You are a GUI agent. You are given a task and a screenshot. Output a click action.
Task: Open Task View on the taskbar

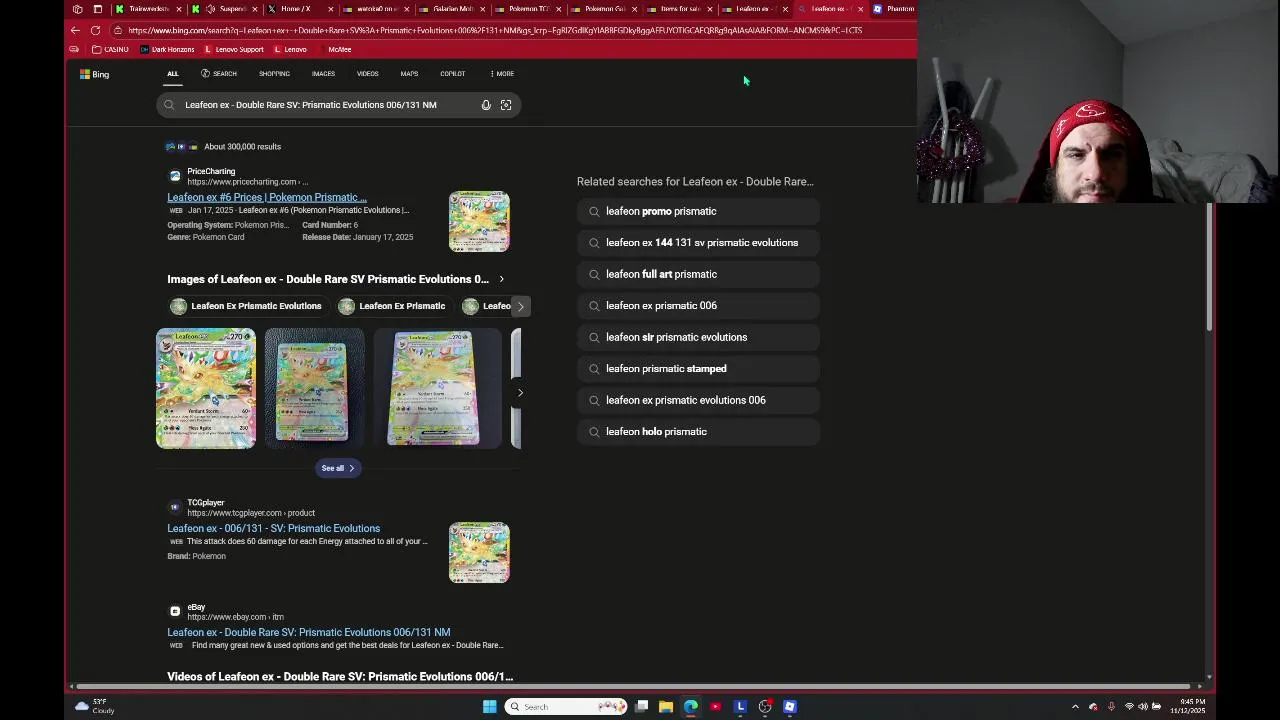click(642, 707)
